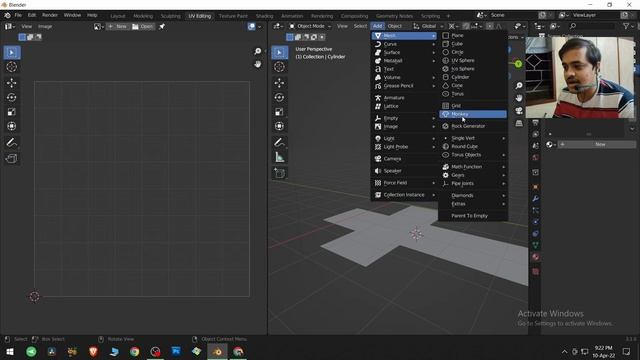Toggle the camera view icon

pos(519,111)
